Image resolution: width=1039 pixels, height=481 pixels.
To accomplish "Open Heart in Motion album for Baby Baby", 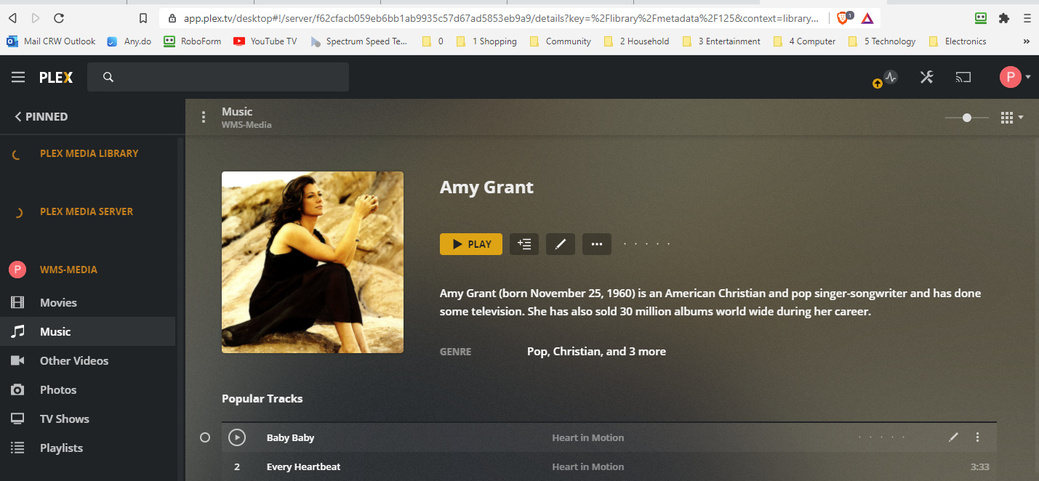I will click(x=588, y=438).
